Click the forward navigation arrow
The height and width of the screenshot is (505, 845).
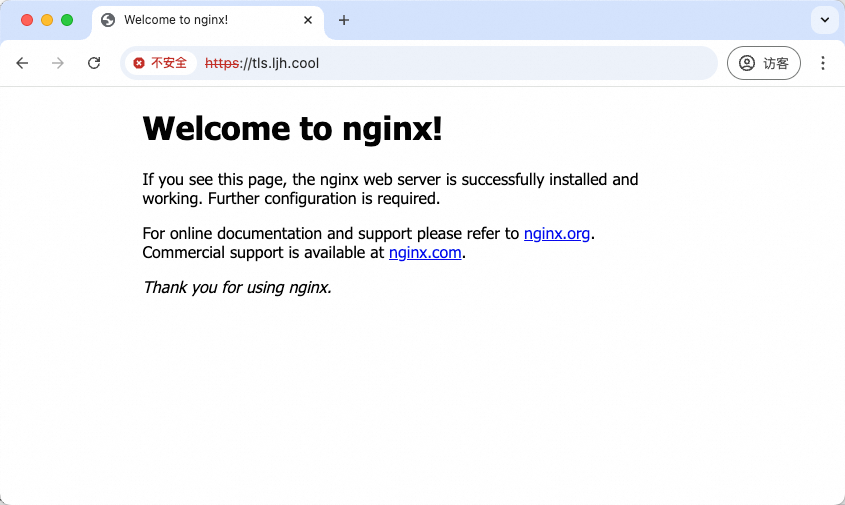pyautogui.click(x=58, y=63)
